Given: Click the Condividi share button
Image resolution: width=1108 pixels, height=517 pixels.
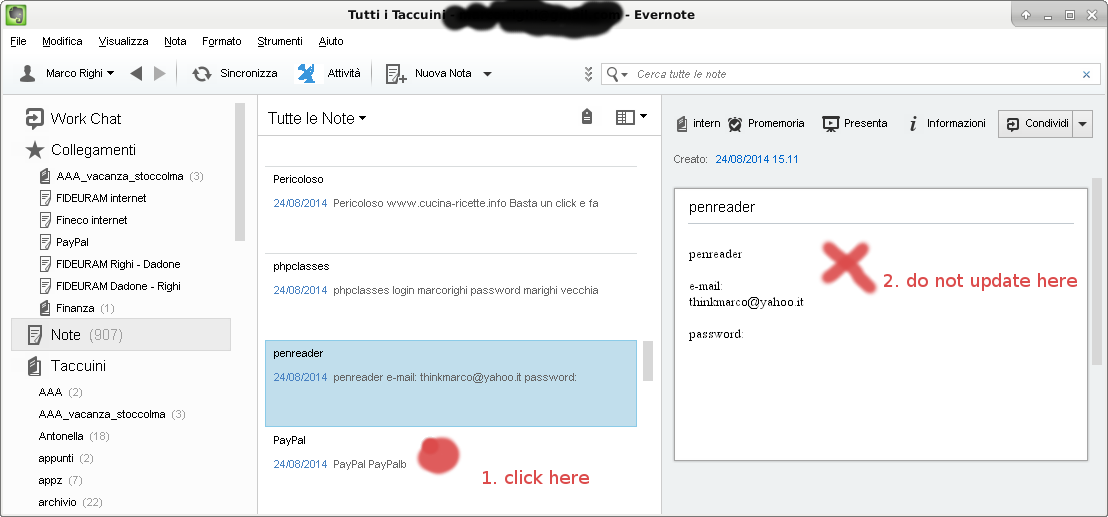Looking at the screenshot, I should coord(1035,124).
